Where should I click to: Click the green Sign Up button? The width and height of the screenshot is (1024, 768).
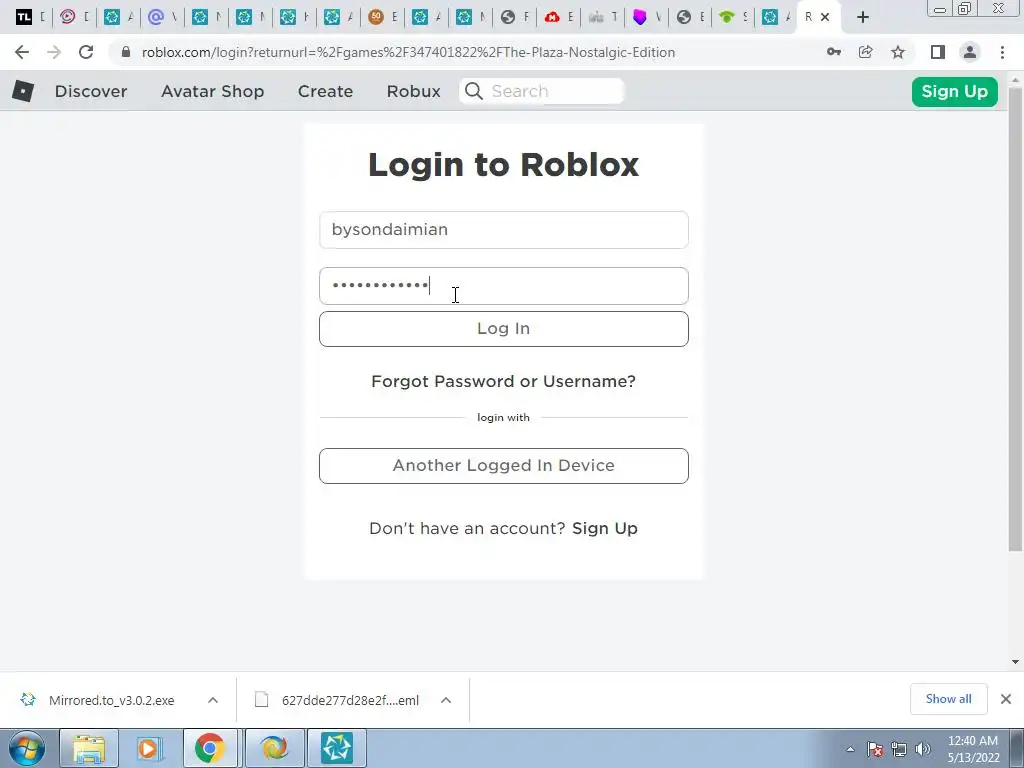(954, 91)
